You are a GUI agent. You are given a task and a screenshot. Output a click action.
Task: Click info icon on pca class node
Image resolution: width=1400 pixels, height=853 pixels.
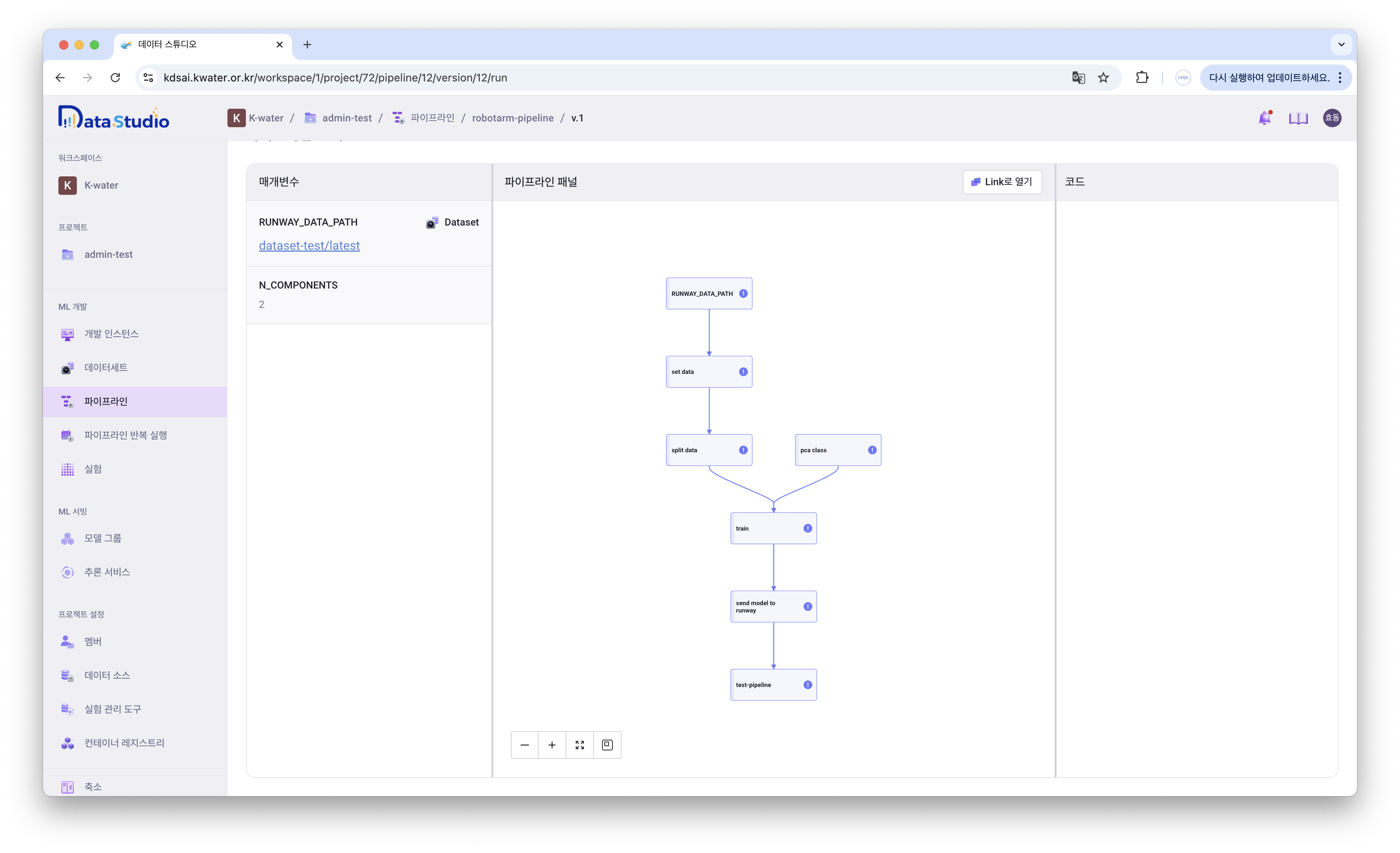point(872,450)
